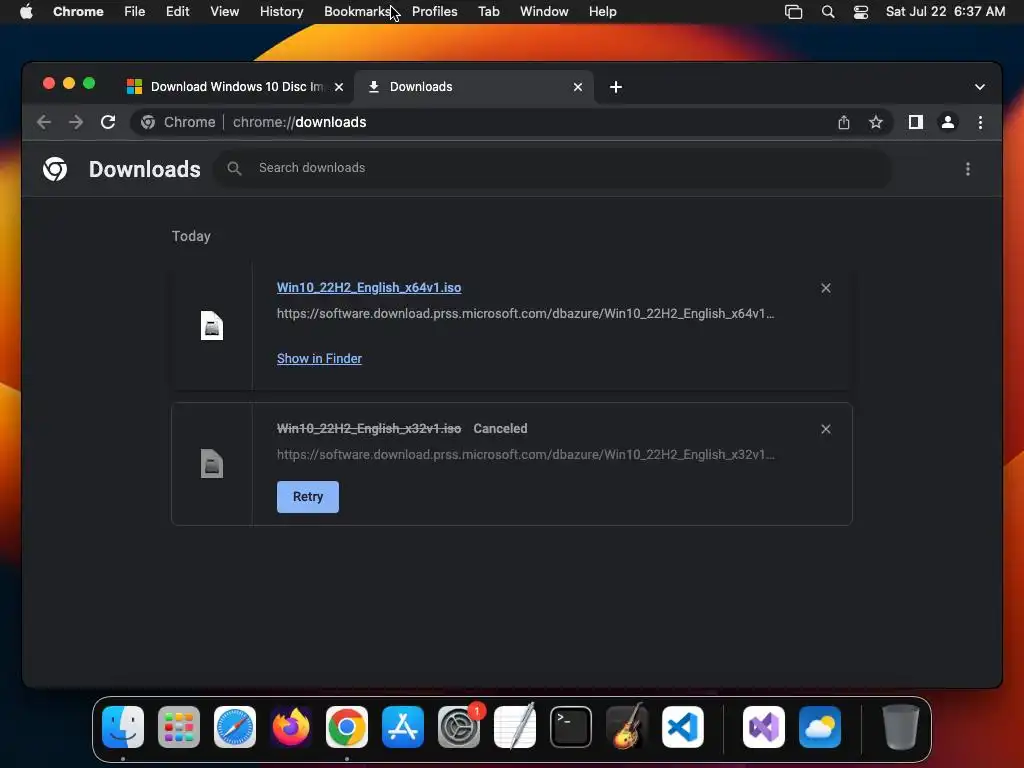1024x768 pixels.
Task: Click the x64v1 microsoft.com source URL
Action: (x=526, y=313)
